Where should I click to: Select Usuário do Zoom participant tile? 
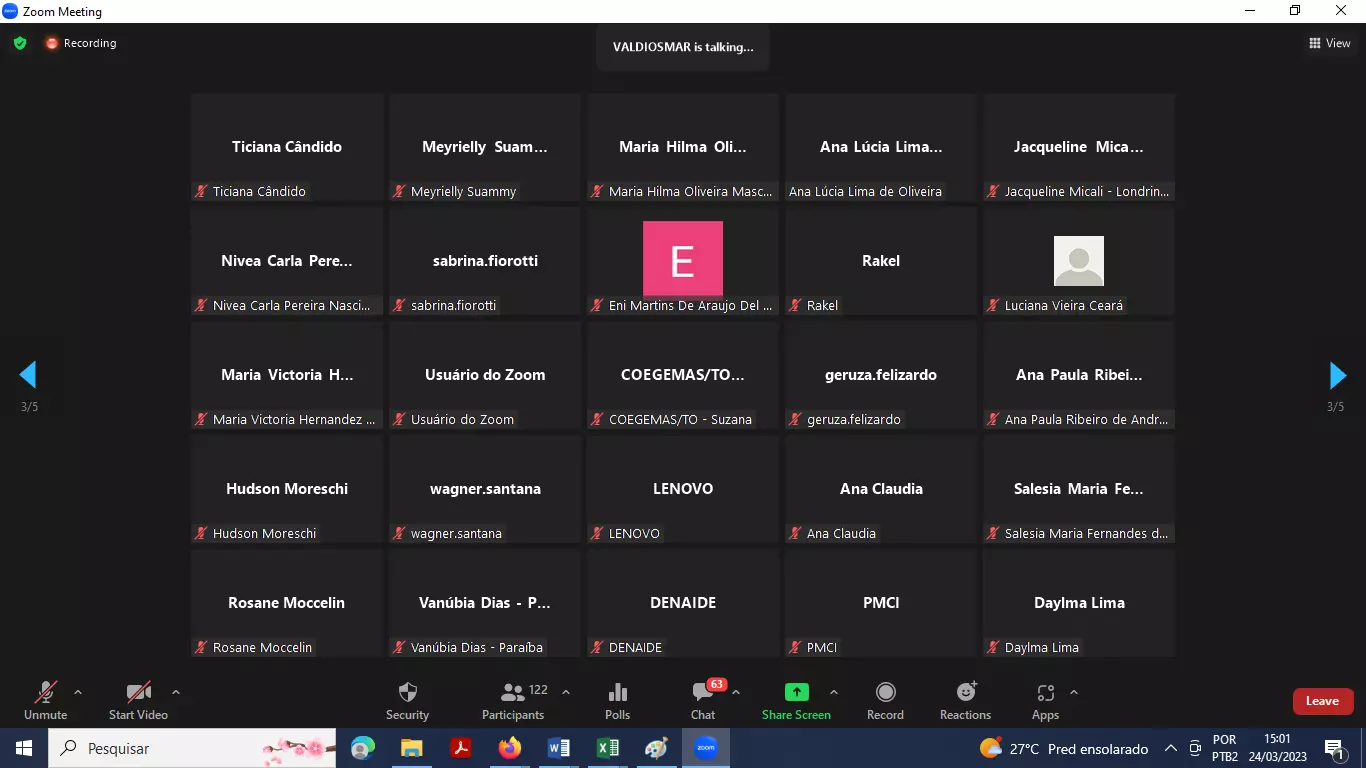485,375
